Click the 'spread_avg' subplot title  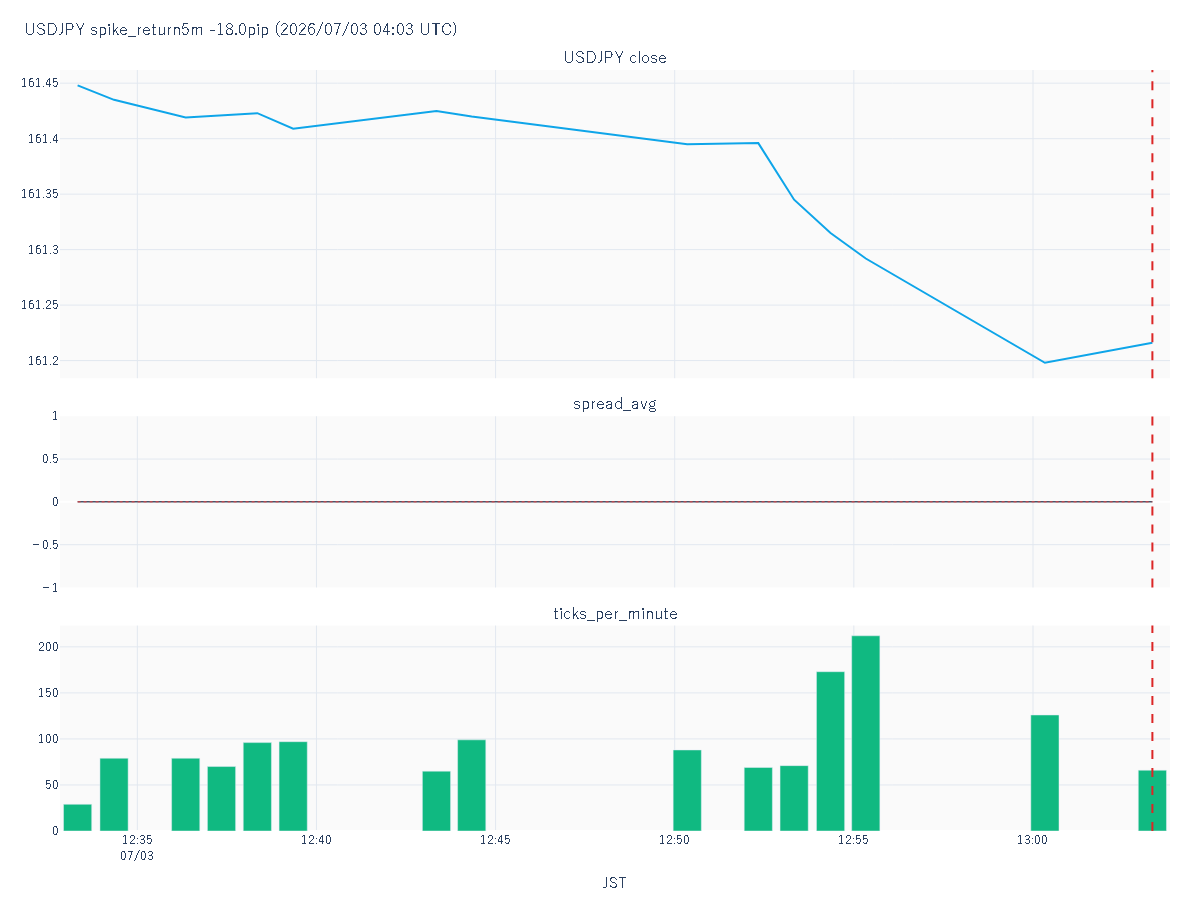coord(615,404)
